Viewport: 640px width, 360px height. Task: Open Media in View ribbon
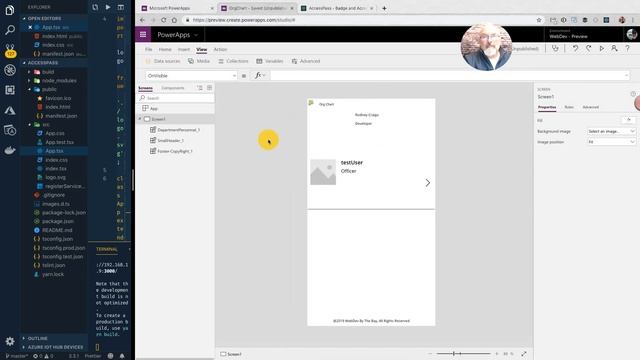tap(199, 61)
